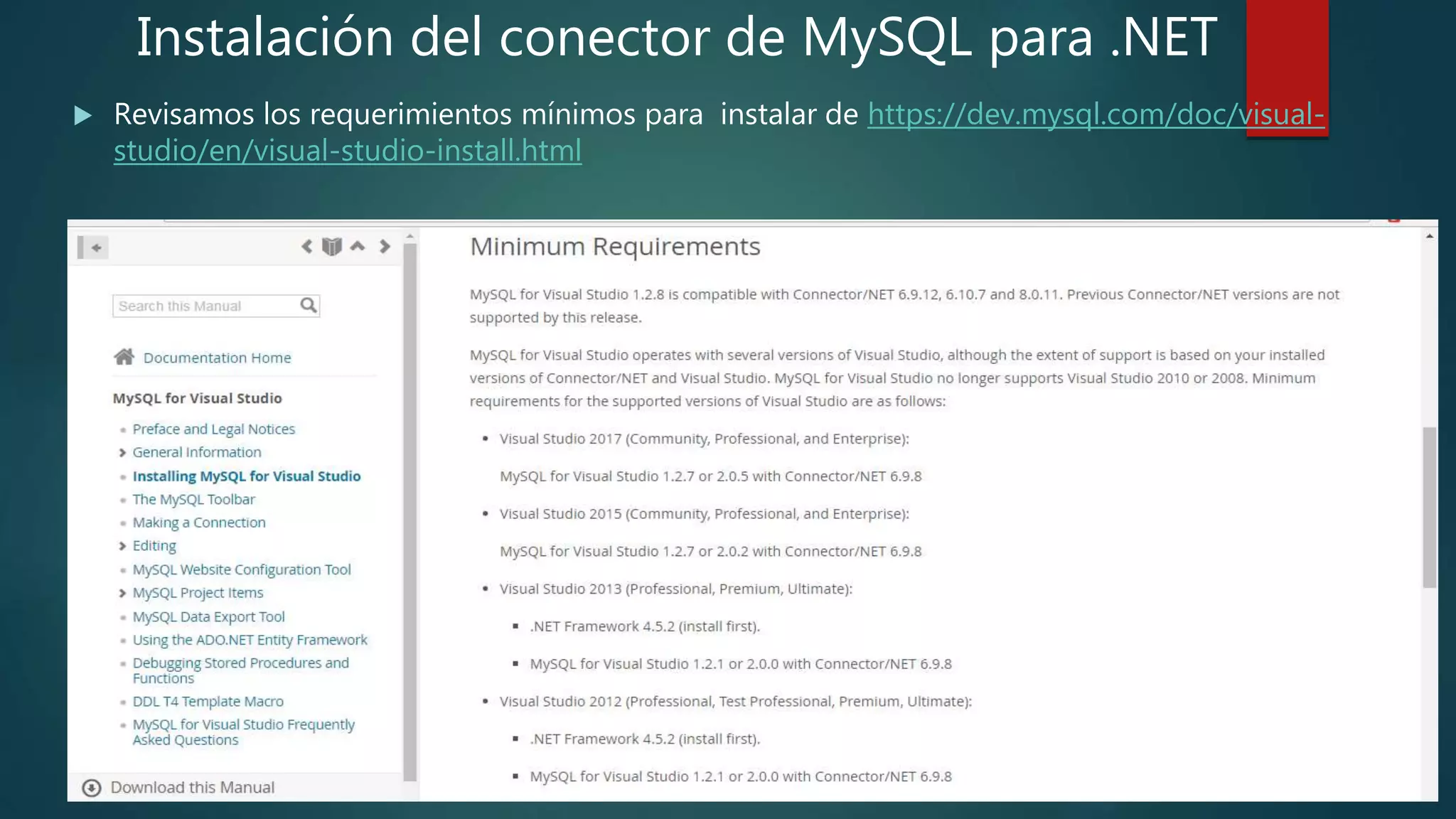Click the MySQL for Visual Studio sidebar heading

click(x=197, y=398)
